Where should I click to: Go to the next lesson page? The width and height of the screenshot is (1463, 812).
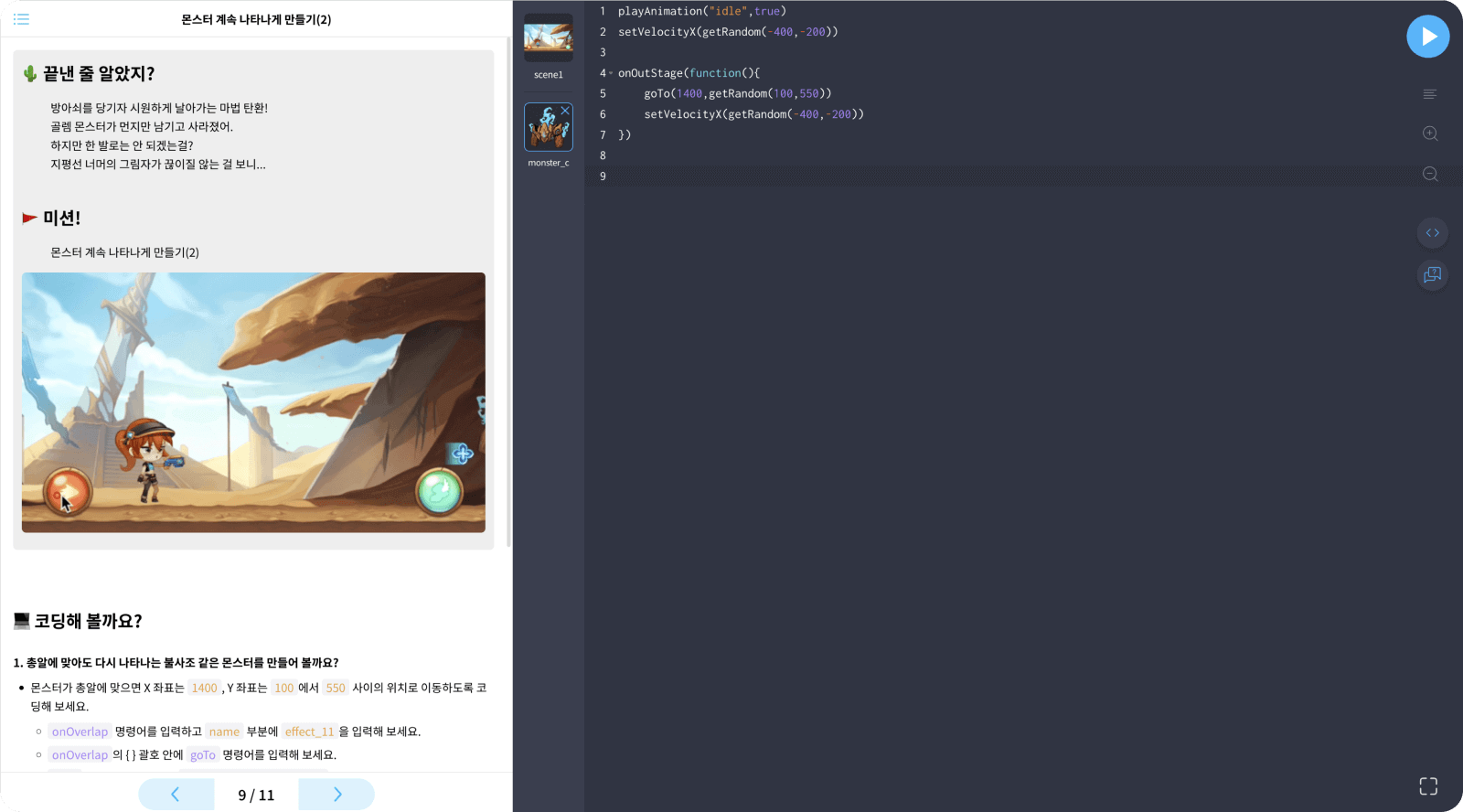[336, 795]
